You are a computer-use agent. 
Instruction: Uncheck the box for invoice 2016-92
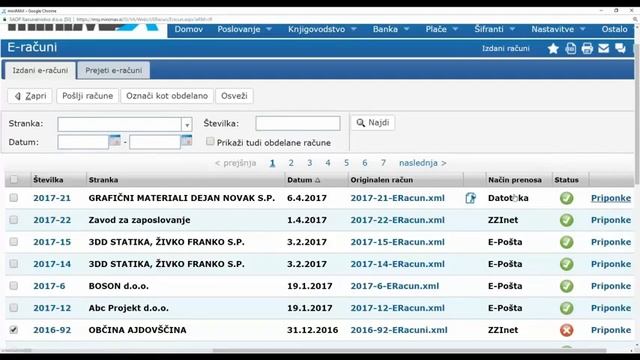[x=14, y=329]
